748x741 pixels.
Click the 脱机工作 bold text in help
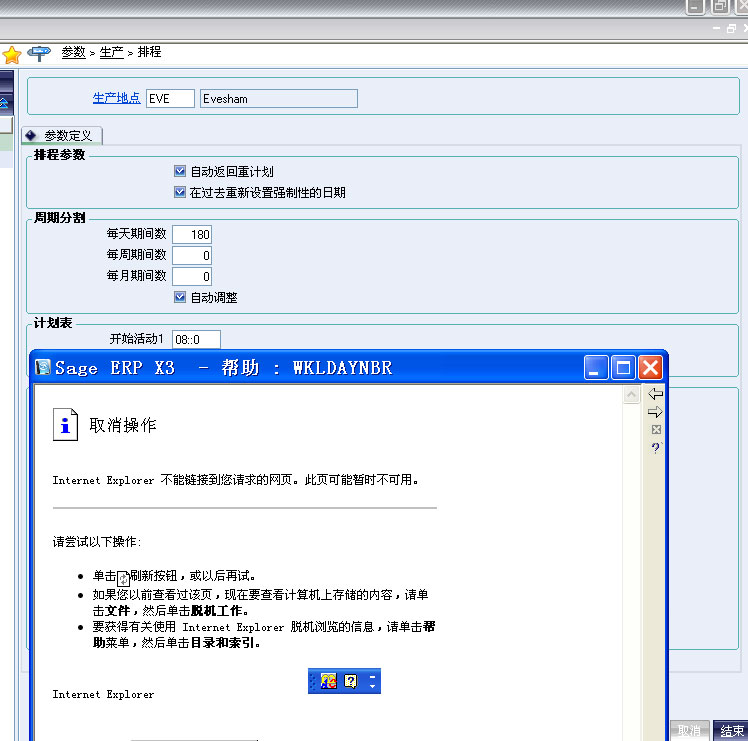[216, 611]
